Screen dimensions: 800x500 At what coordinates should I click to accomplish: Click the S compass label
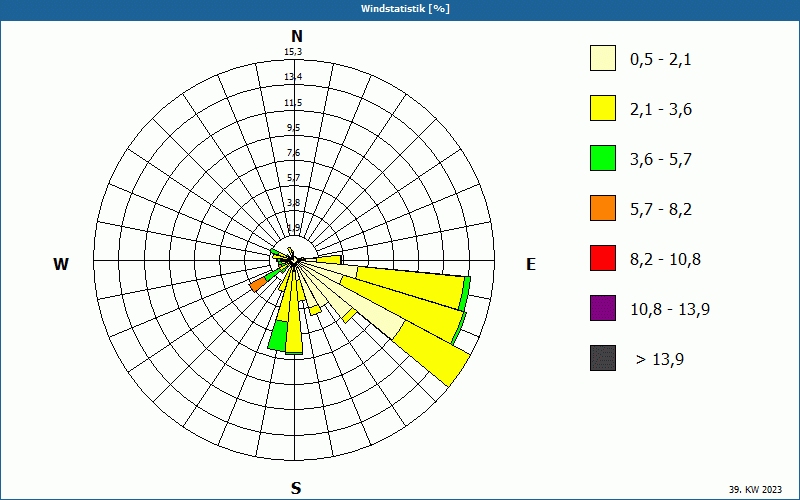296,488
